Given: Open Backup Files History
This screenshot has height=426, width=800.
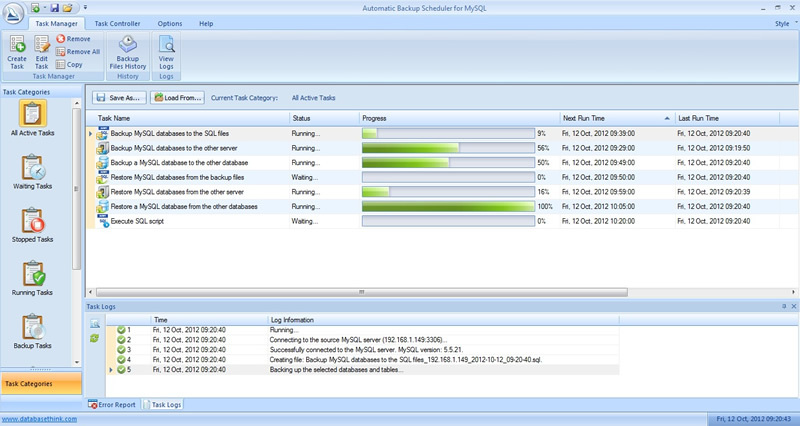Looking at the screenshot, I should click(128, 52).
